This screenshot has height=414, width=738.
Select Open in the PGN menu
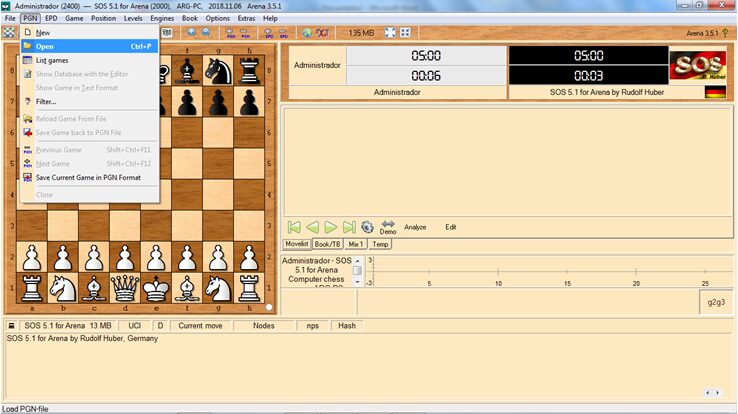(x=89, y=46)
